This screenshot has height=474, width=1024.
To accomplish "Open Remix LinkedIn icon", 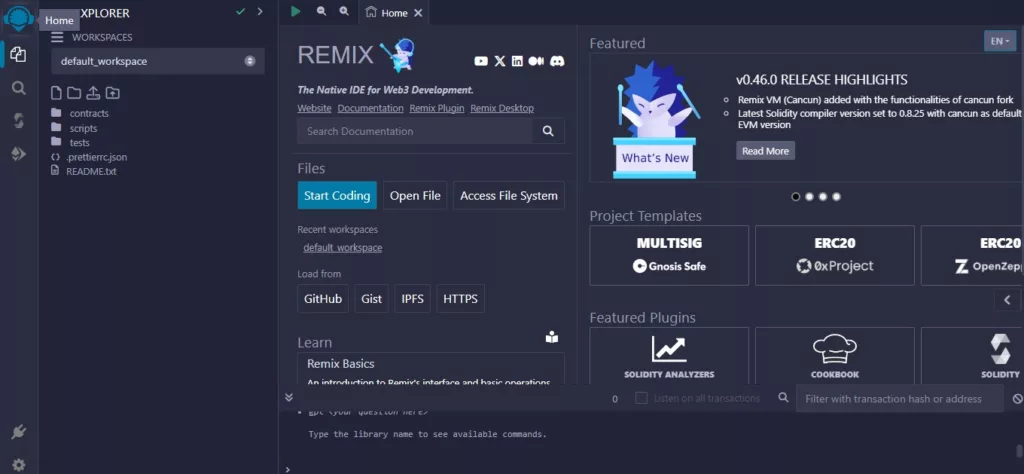I will click(x=517, y=61).
